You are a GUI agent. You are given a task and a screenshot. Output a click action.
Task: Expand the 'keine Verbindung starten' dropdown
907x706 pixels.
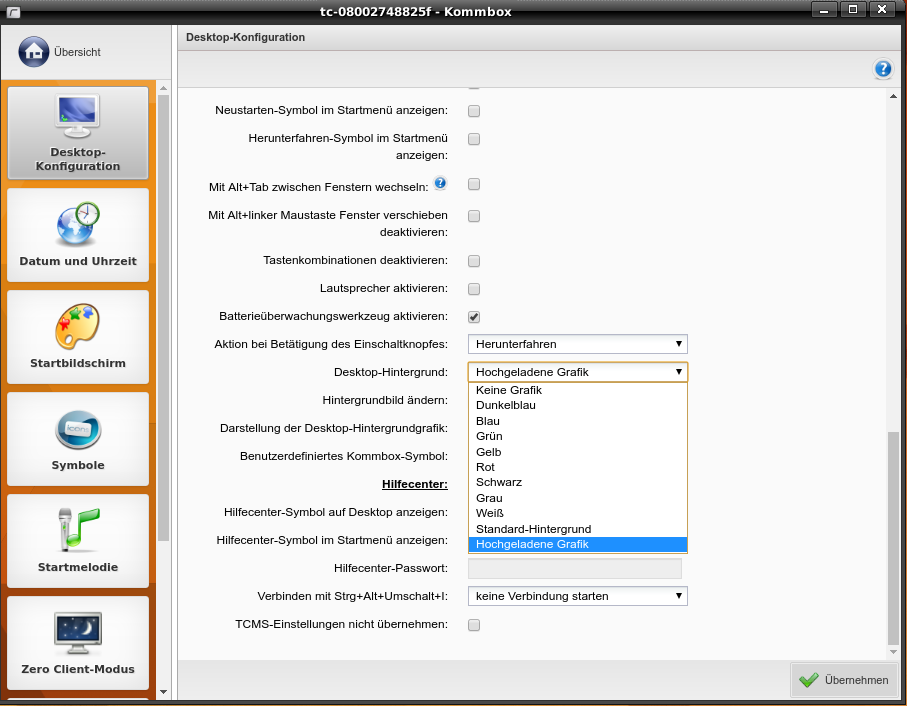578,596
